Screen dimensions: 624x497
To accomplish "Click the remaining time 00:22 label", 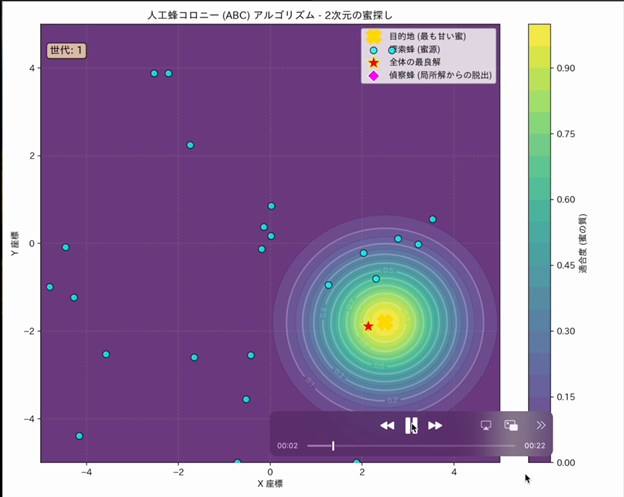I will [x=534, y=445].
